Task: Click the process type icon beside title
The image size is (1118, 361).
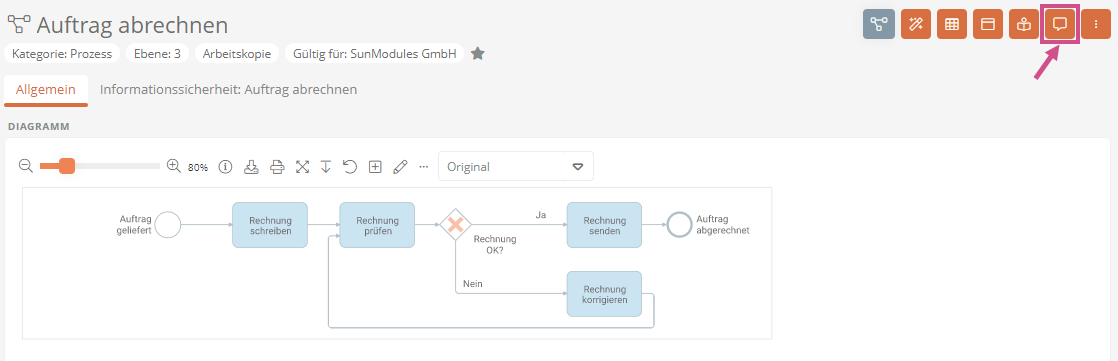Action: [19, 24]
